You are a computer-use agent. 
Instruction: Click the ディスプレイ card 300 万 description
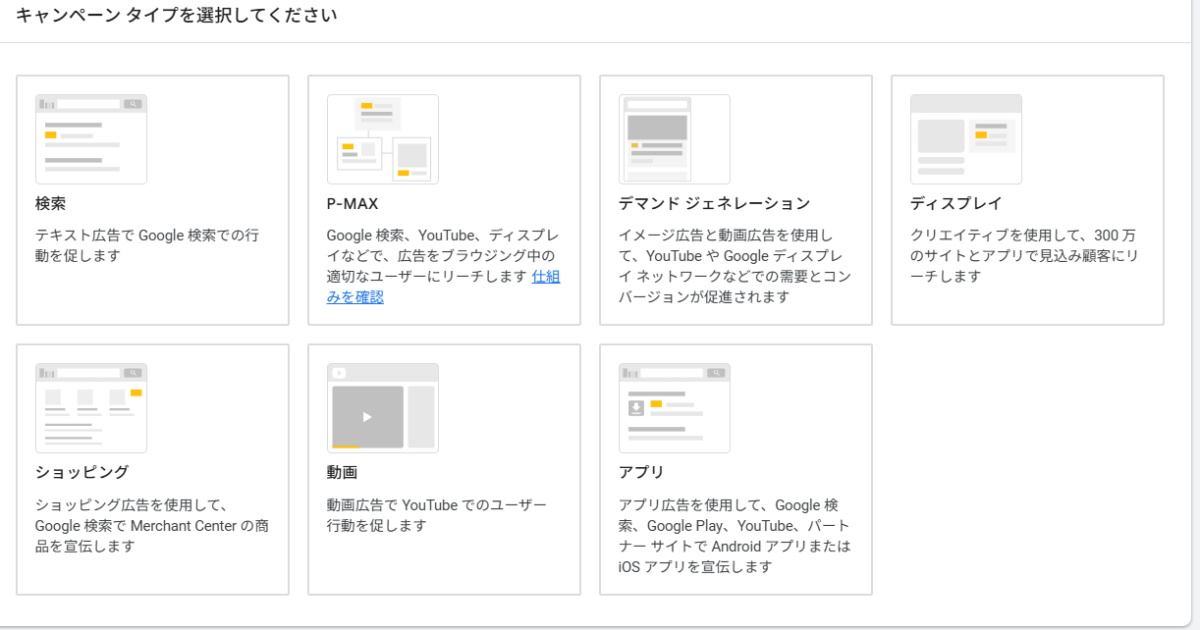(1023, 256)
